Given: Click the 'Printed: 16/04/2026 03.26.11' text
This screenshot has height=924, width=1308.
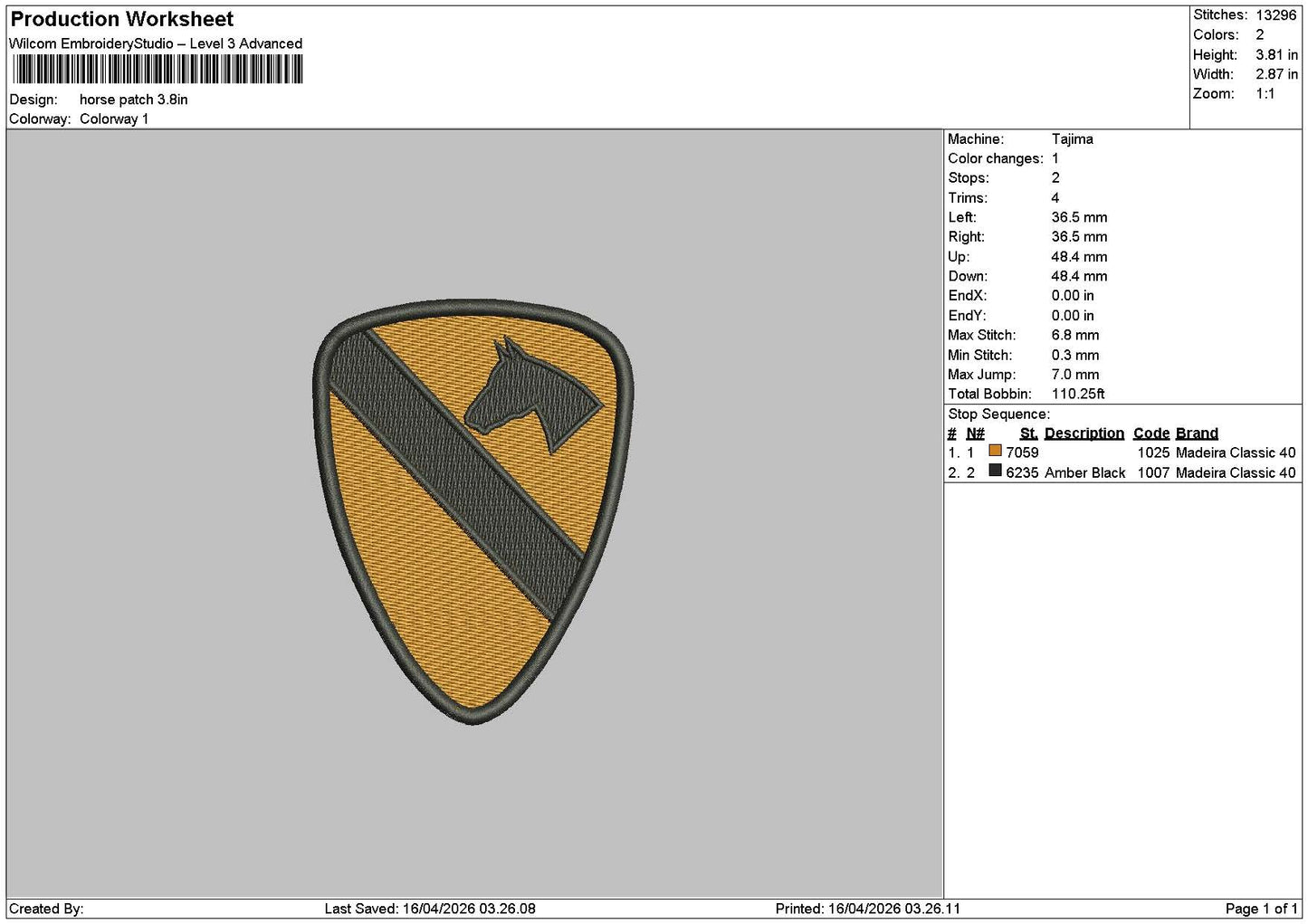Looking at the screenshot, I should pos(868,909).
